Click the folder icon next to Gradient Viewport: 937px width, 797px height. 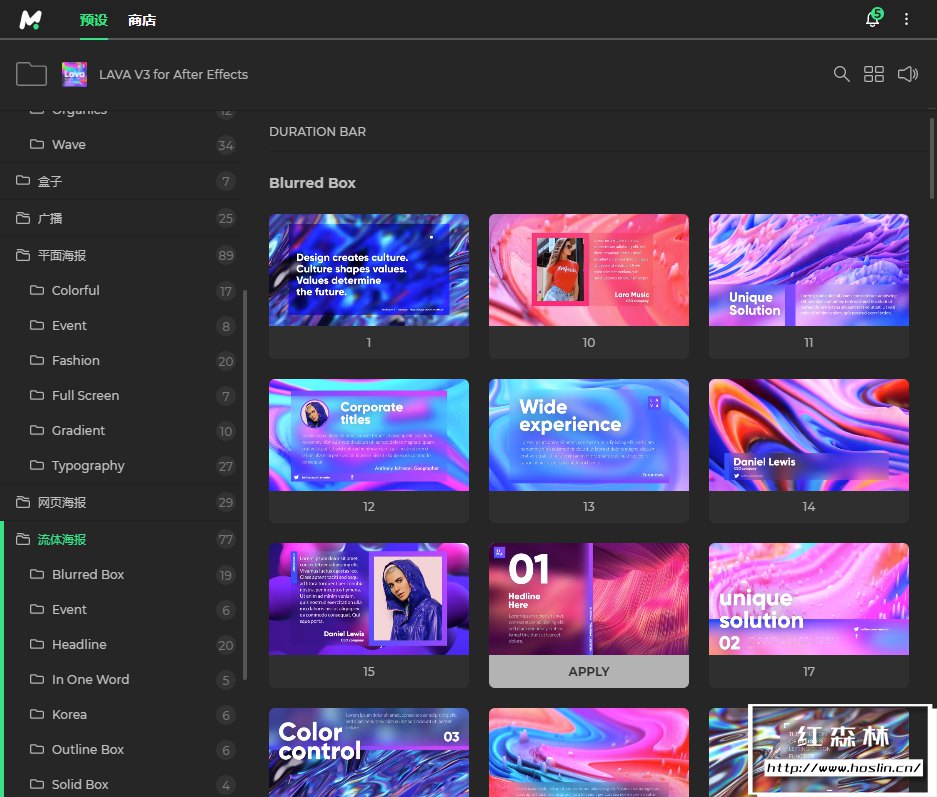(37, 430)
